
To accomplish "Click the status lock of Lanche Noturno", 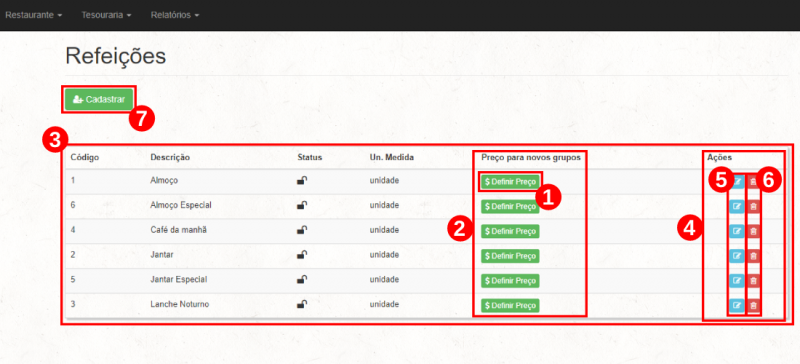I will 302,304.
